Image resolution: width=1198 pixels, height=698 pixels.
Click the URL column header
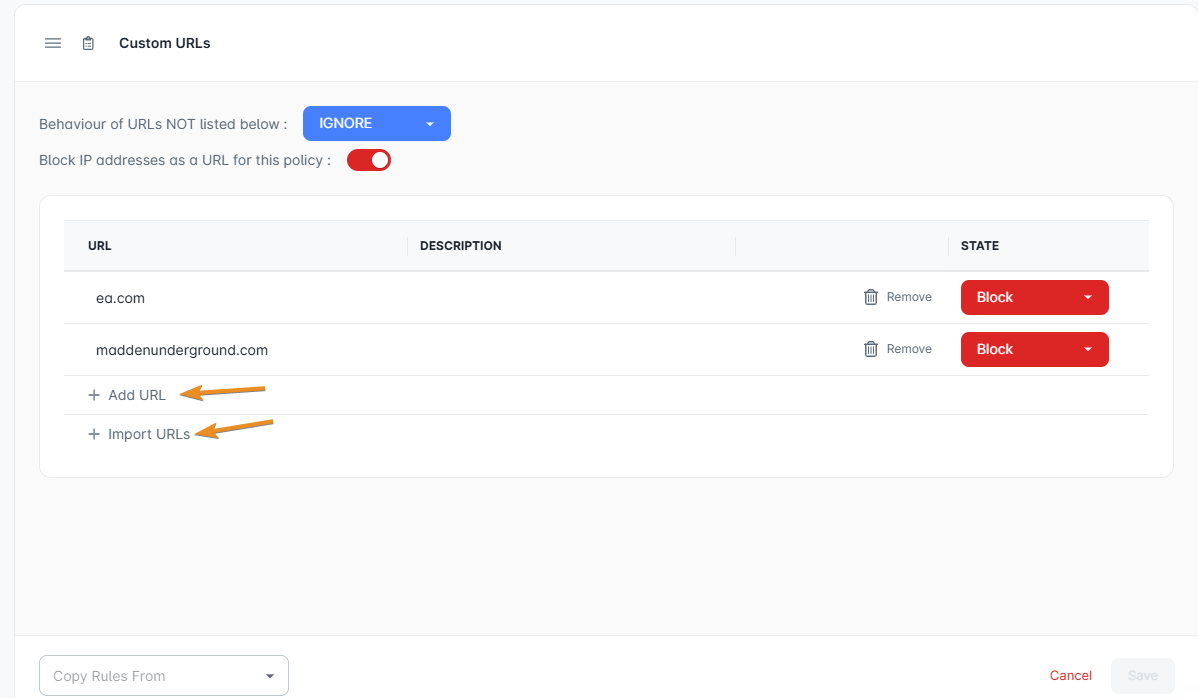(x=99, y=246)
